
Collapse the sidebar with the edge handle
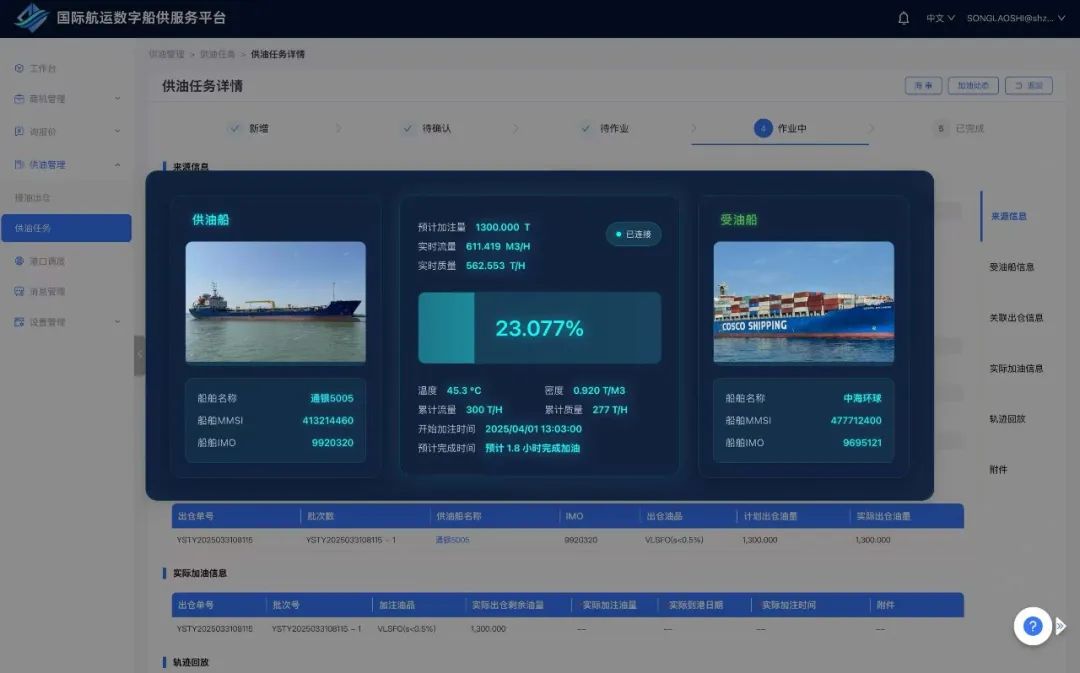[x=139, y=355]
